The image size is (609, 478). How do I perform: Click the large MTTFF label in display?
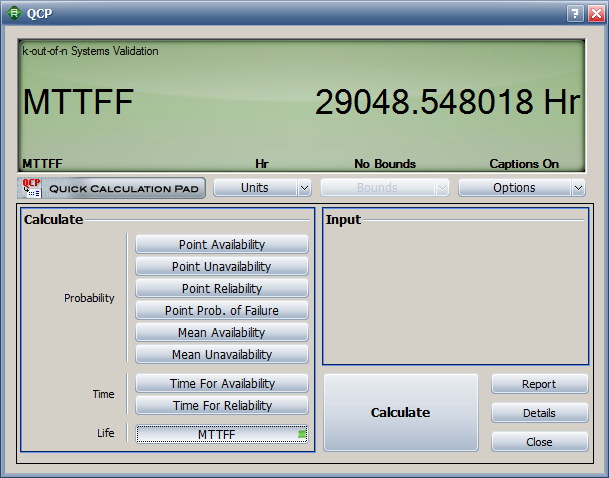click(78, 102)
